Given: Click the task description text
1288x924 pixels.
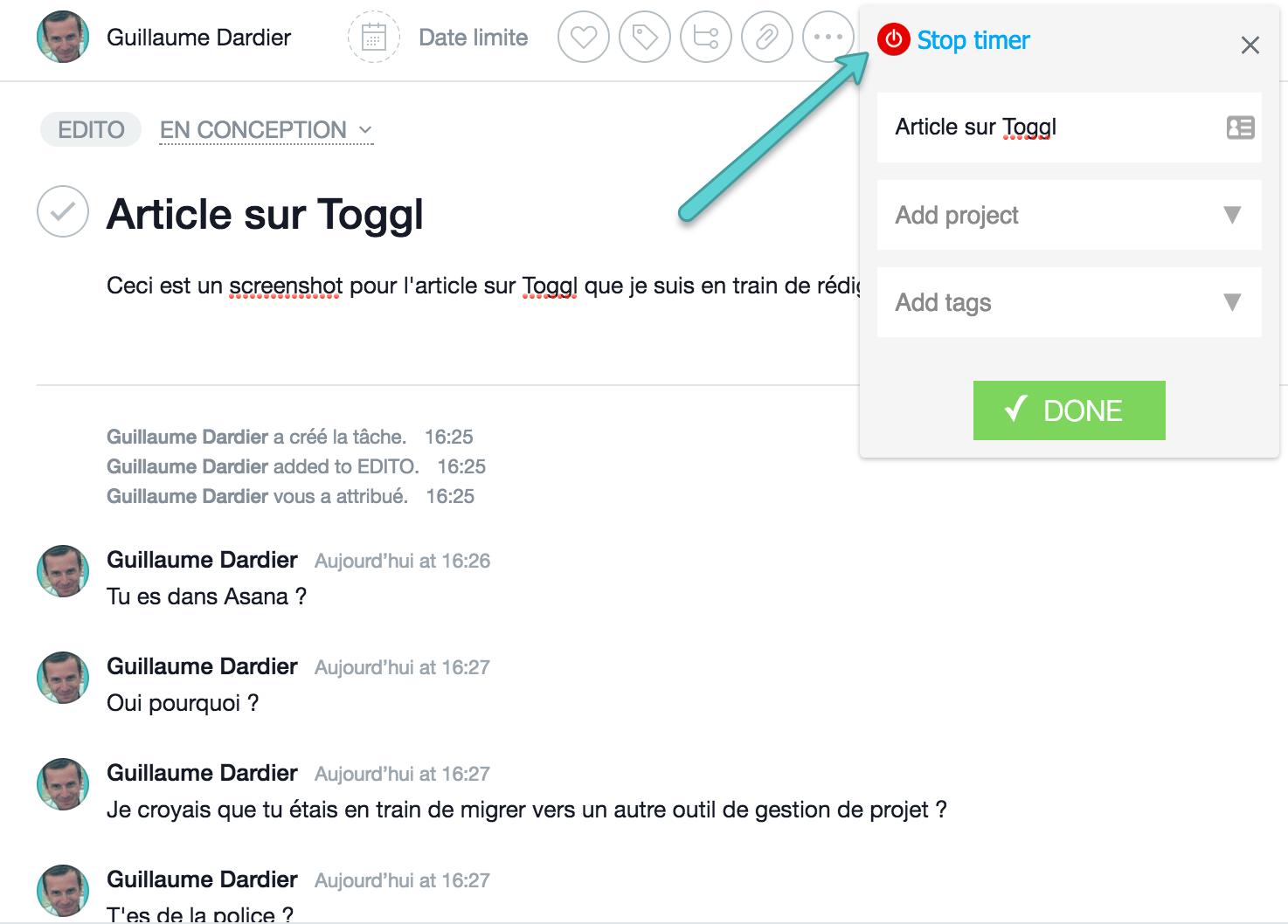Looking at the screenshot, I should pyautogui.click(x=483, y=286).
